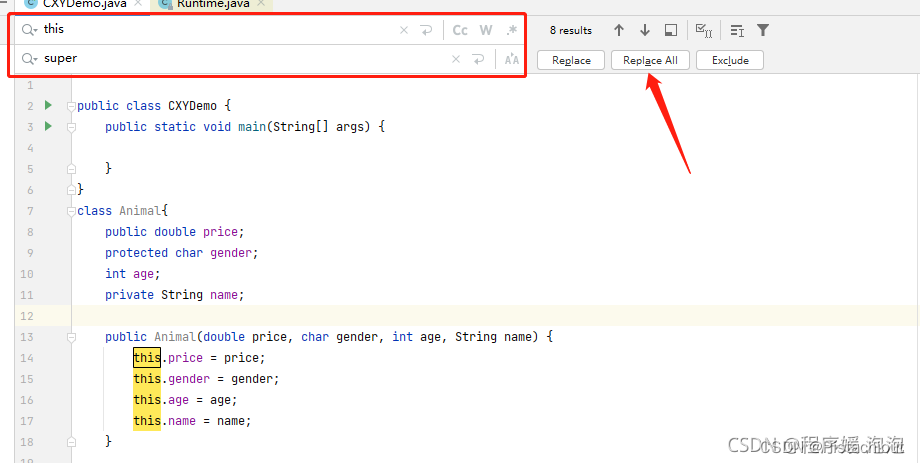Click "Animal" in the class declaration line 7

pyautogui.click(x=140, y=211)
